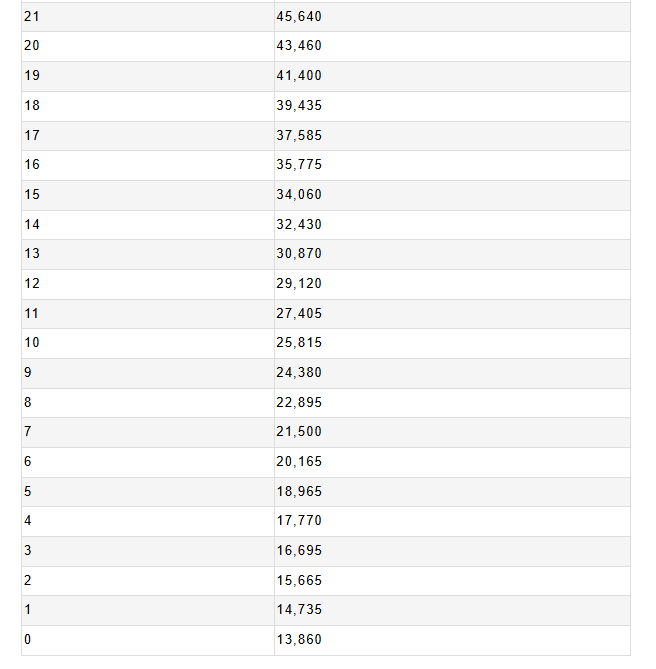
Task: Select row label 16 in first column
Action: point(32,165)
